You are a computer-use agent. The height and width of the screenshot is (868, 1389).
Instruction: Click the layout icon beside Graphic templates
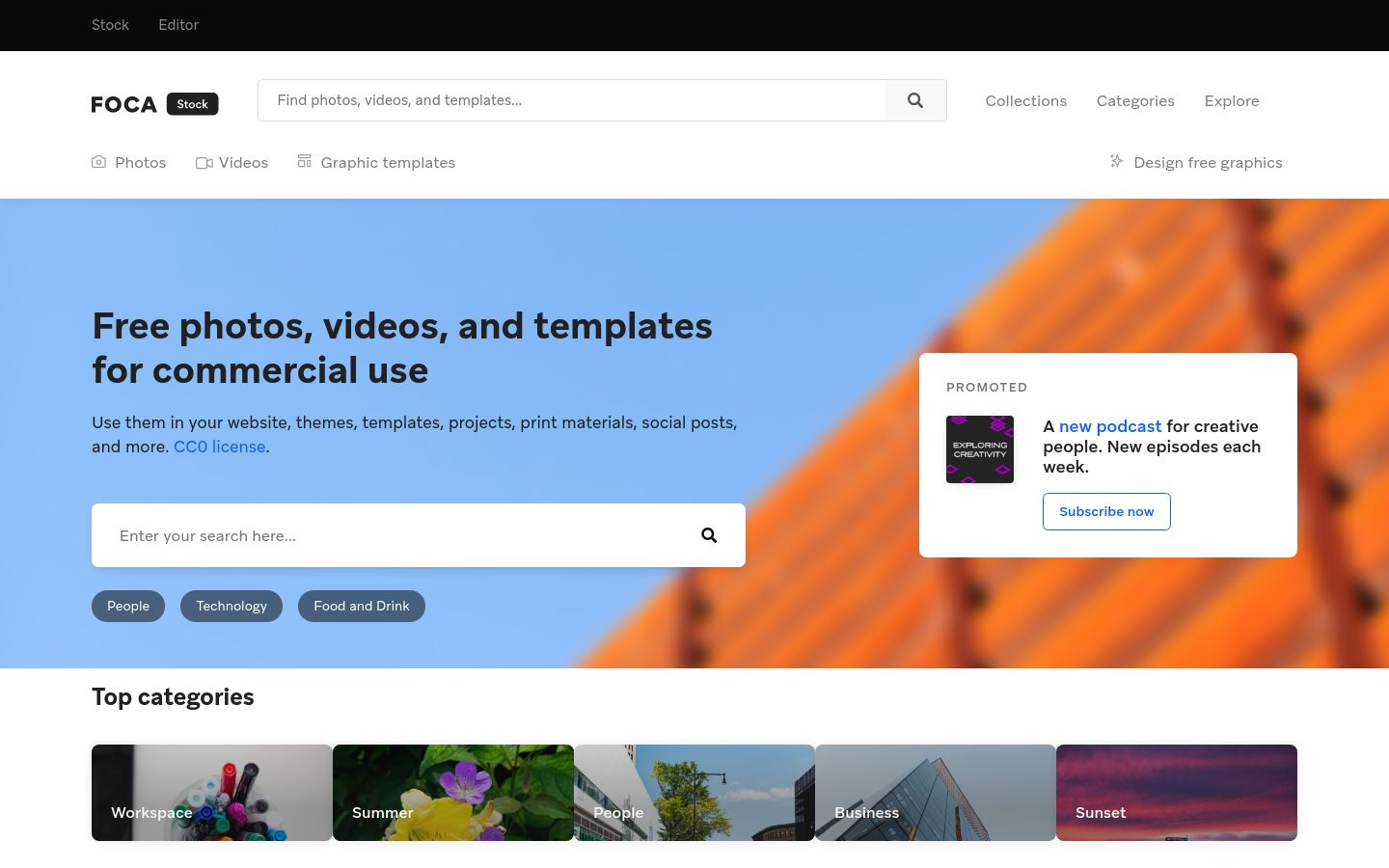(304, 161)
